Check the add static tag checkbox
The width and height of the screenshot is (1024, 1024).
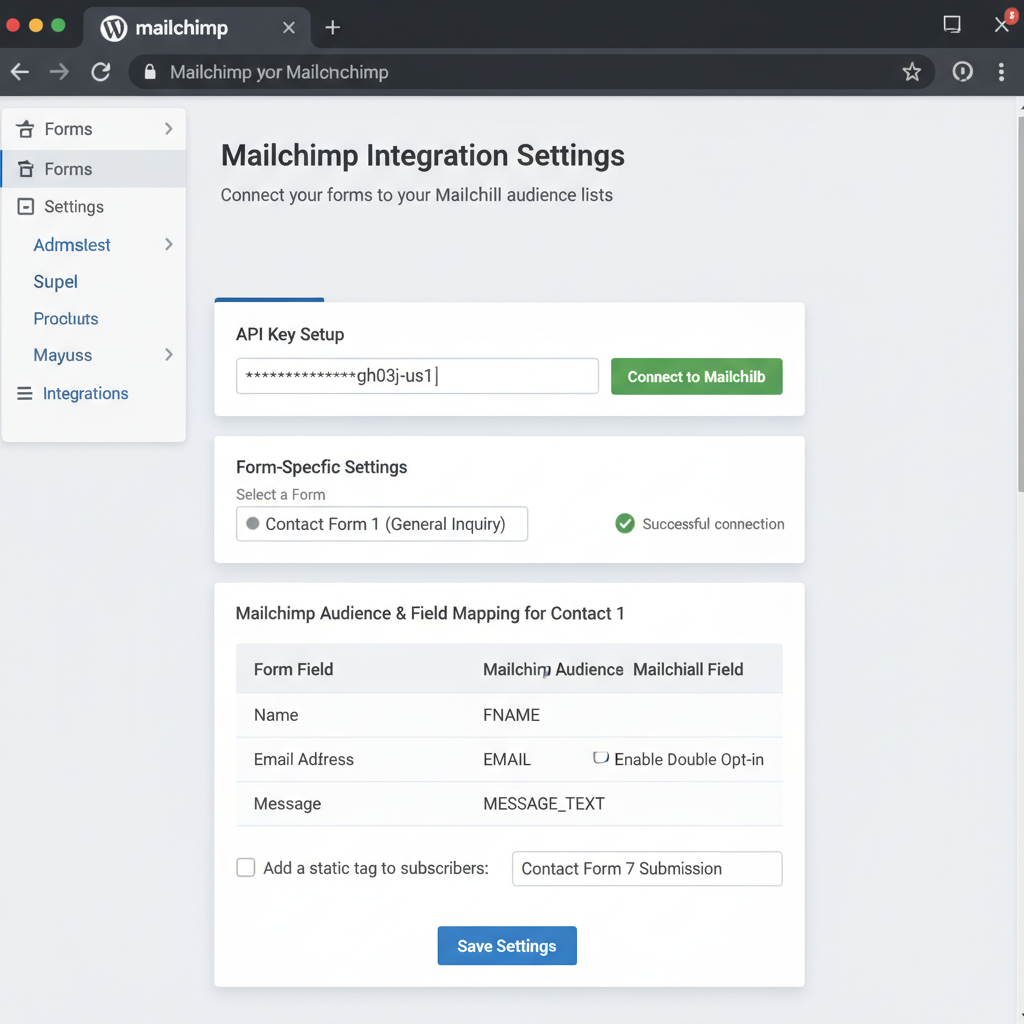point(245,867)
